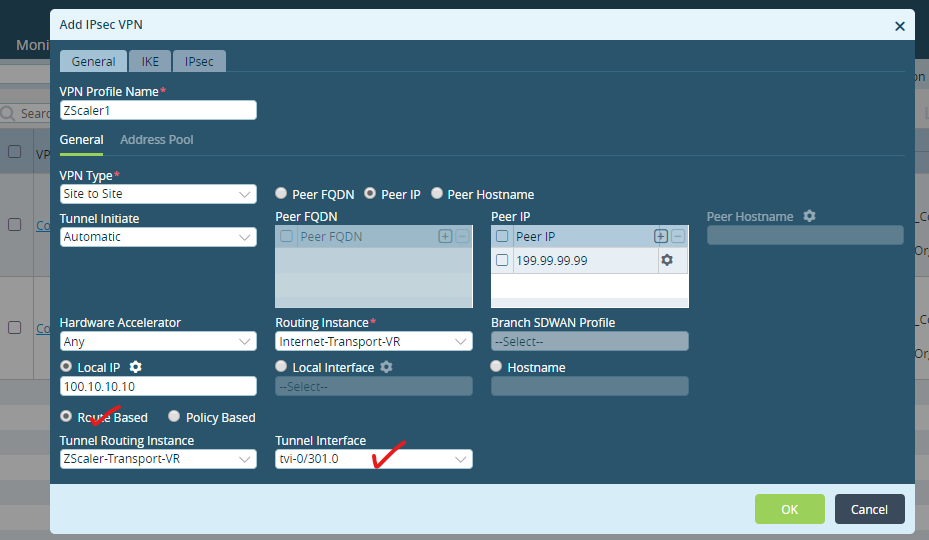Check the box for 199.99.99.99 row
The height and width of the screenshot is (540, 929).
click(502, 260)
